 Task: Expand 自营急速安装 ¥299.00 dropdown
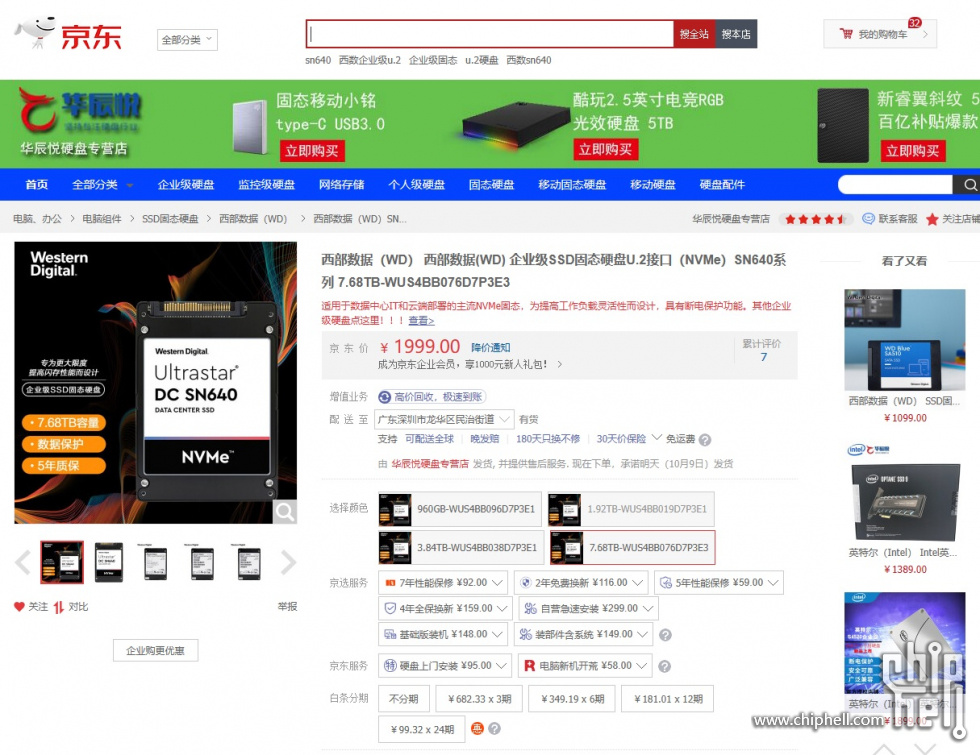tap(588, 608)
